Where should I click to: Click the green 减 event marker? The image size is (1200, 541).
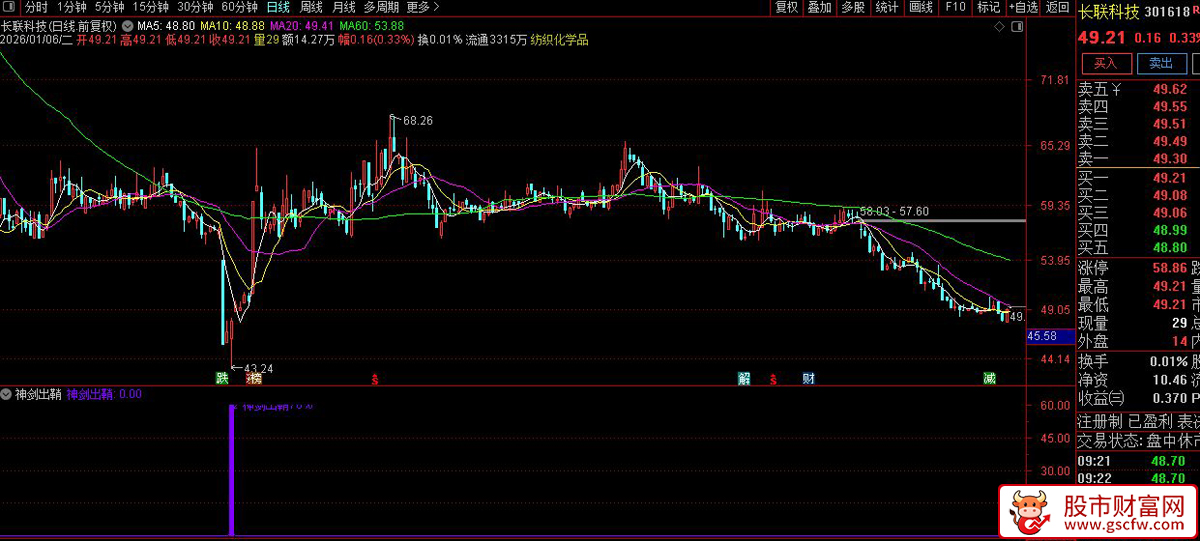point(989,378)
